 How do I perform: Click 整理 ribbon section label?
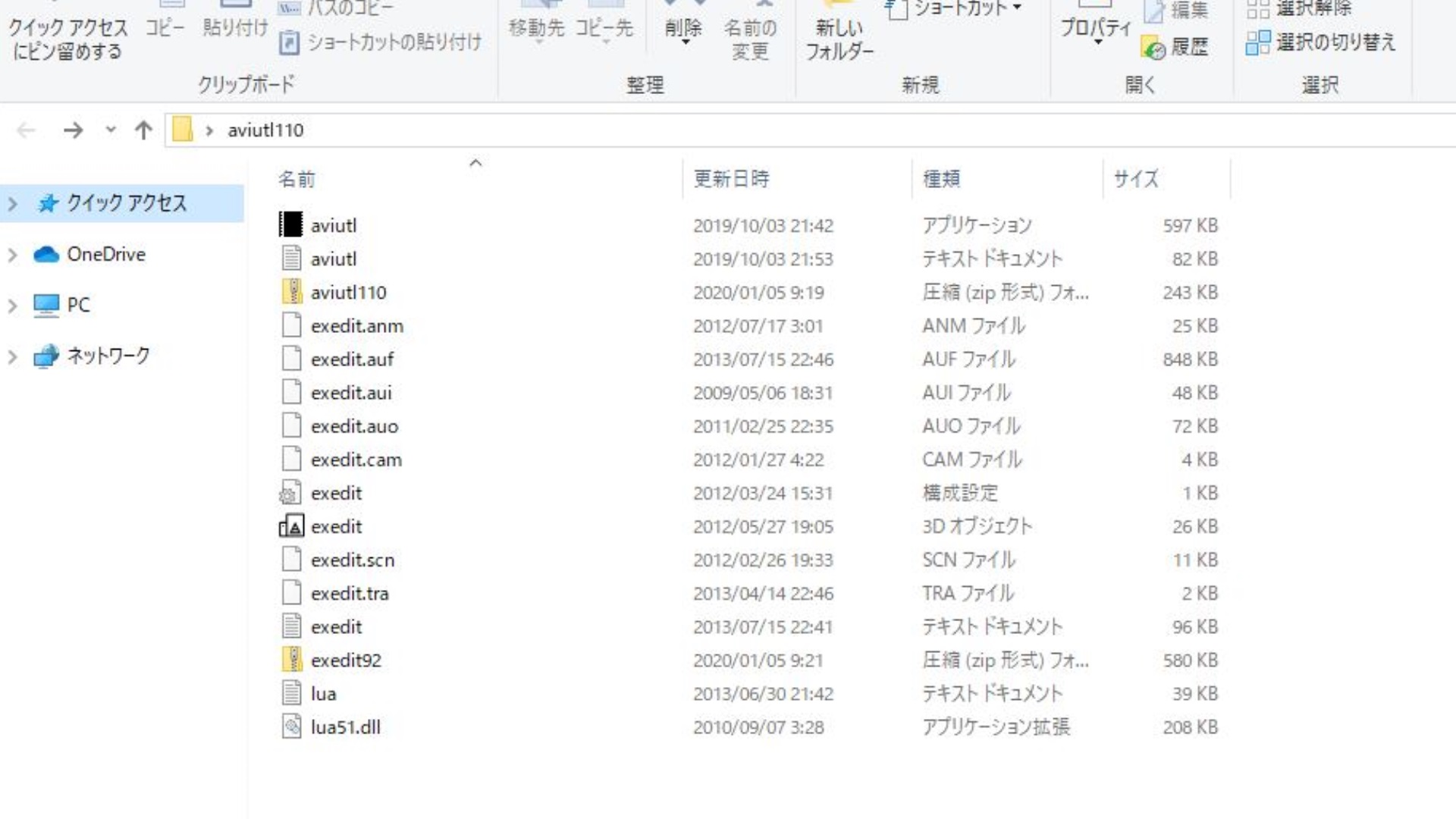[x=644, y=85]
